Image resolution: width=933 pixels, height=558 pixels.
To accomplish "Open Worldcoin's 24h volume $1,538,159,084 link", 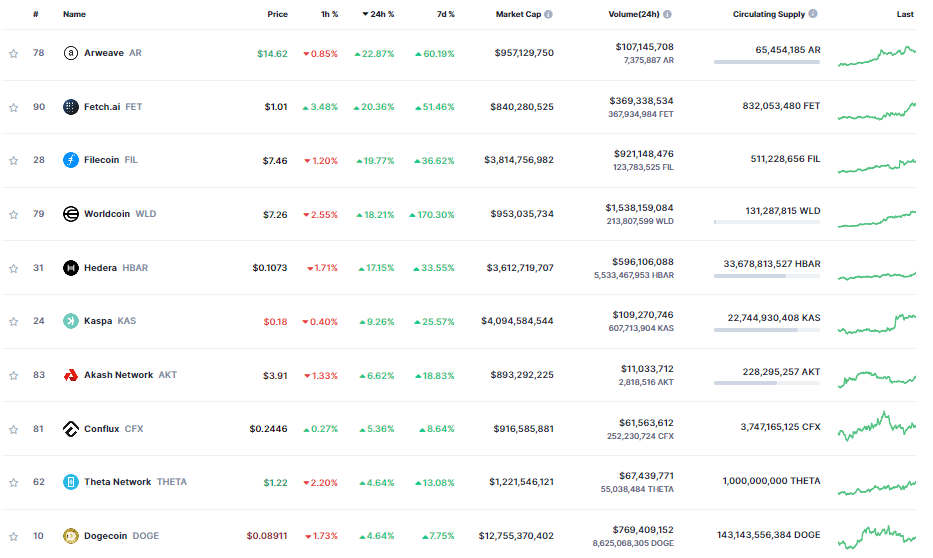I will tap(639, 207).
